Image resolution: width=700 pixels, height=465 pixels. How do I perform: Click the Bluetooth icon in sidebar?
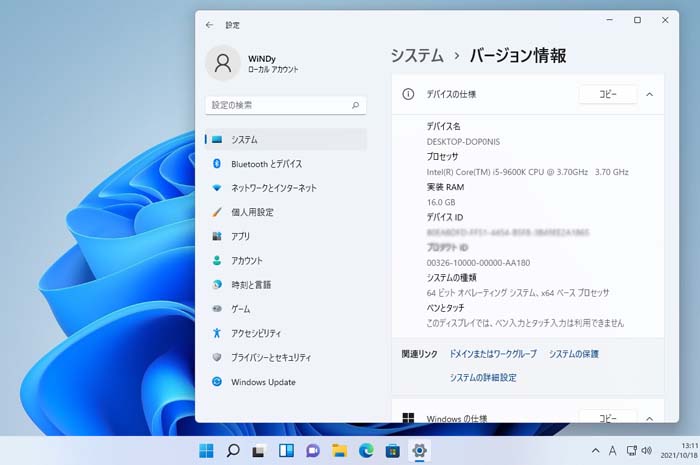tap(217, 164)
